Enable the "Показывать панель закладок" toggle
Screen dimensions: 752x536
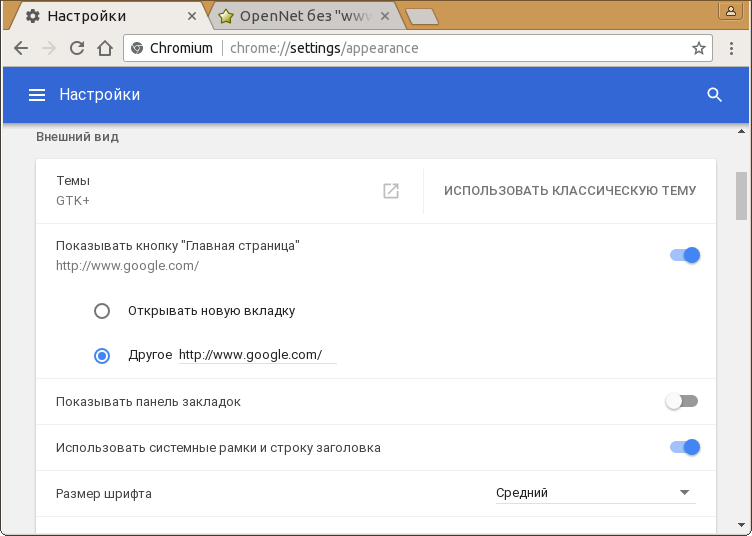pyautogui.click(x=681, y=402)
